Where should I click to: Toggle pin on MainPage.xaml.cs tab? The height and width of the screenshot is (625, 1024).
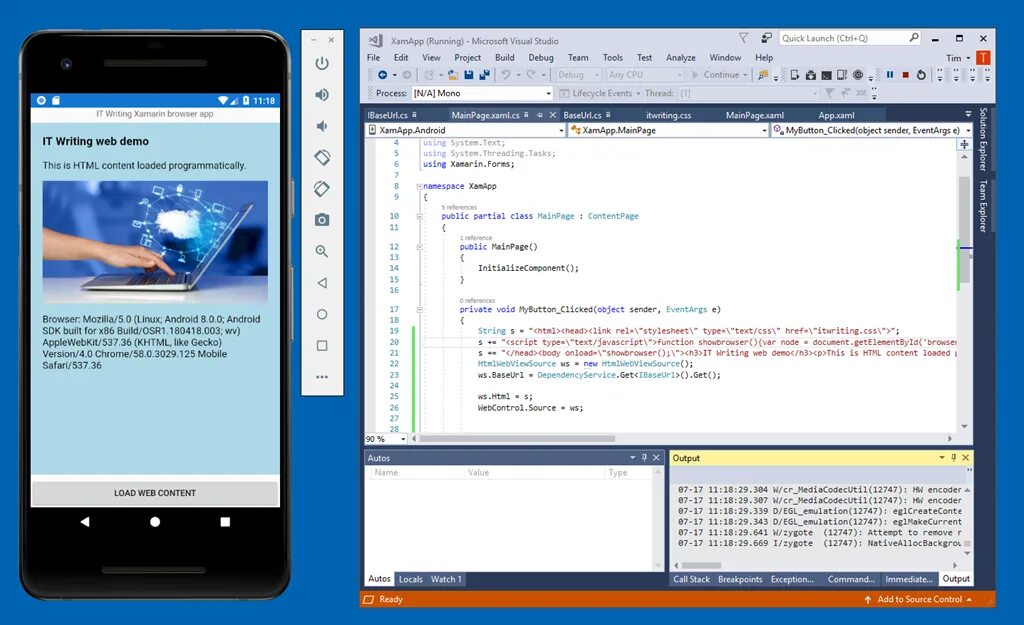click(539, 115)
